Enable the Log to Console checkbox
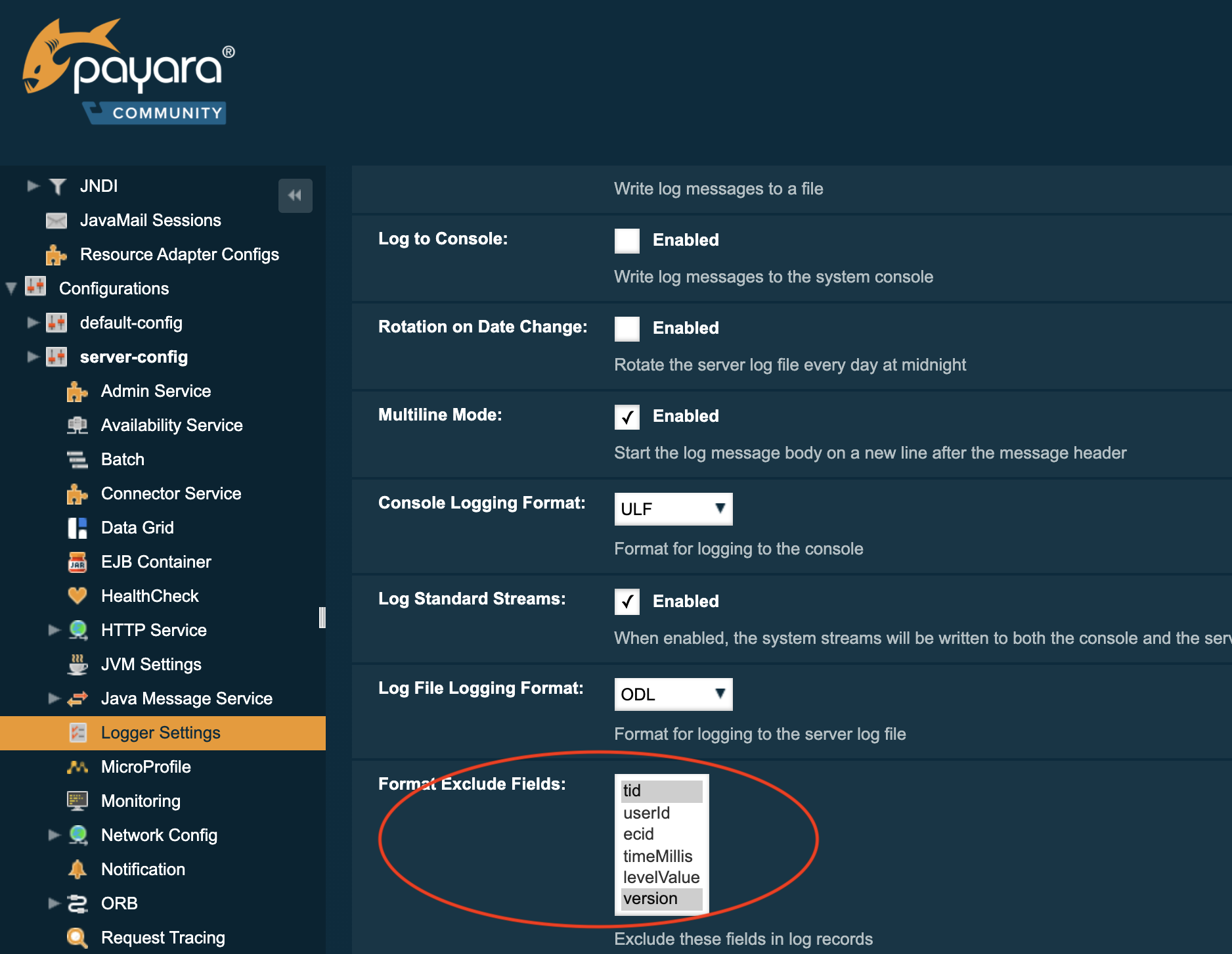 coord(627,240)
